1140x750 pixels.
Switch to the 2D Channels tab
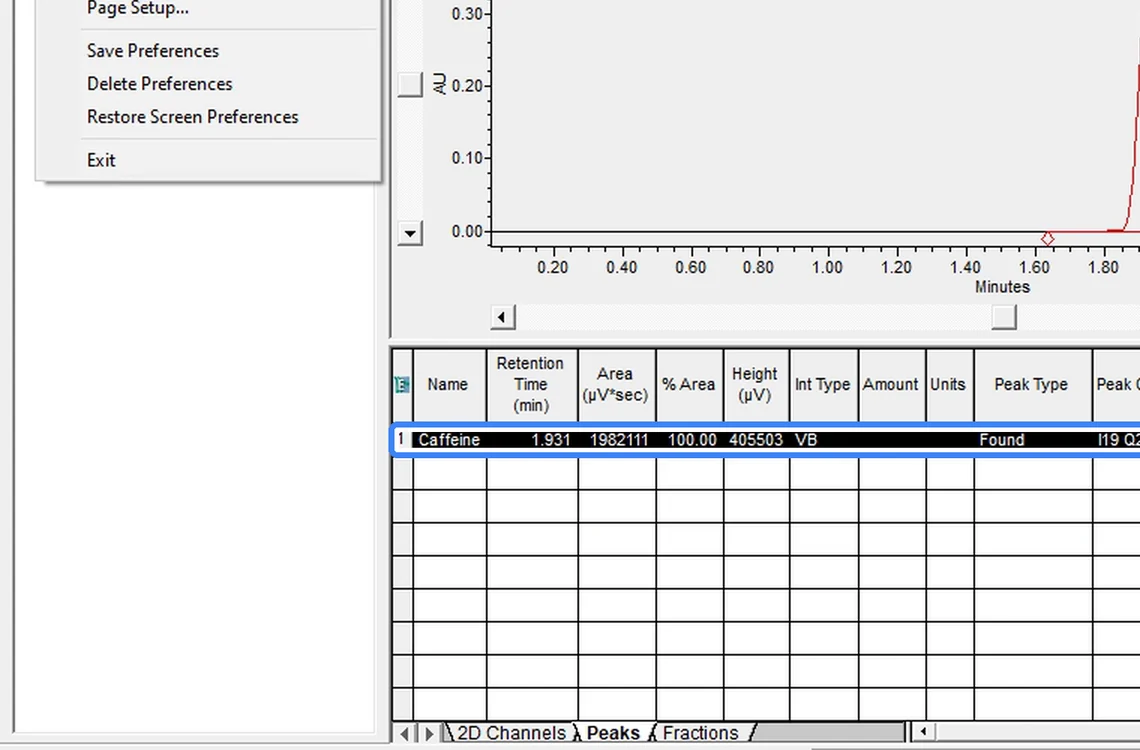pyautogui.click(x=509, y=733)
